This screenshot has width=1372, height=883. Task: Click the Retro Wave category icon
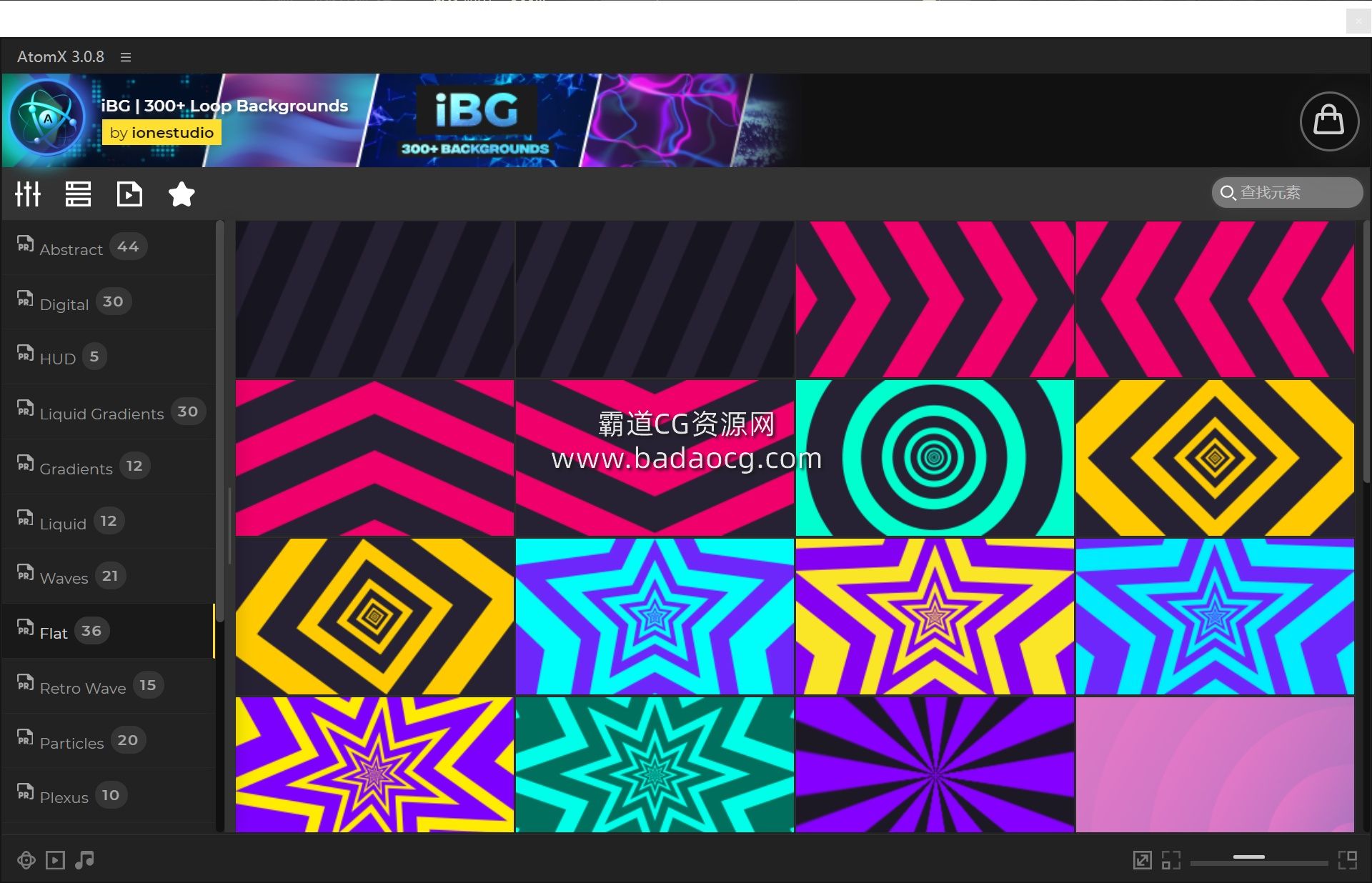[25, 682]
